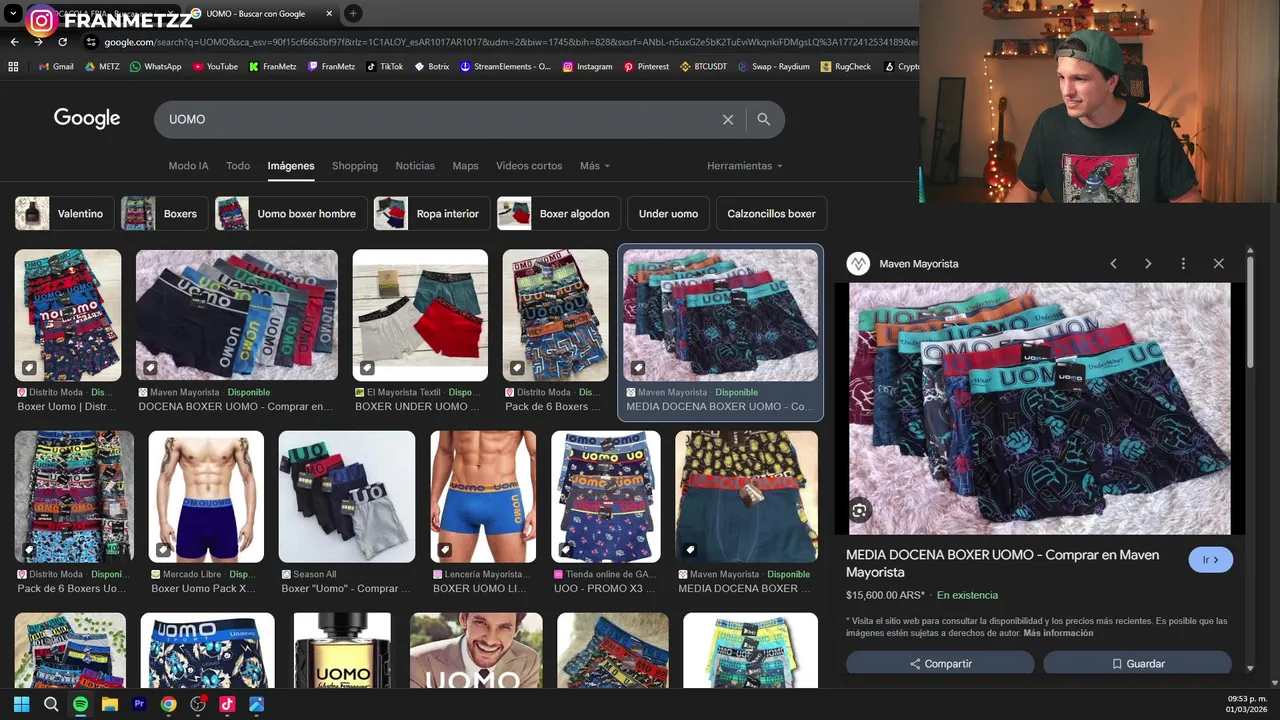Select the Boxer algodon chip

tap(558, 214)
